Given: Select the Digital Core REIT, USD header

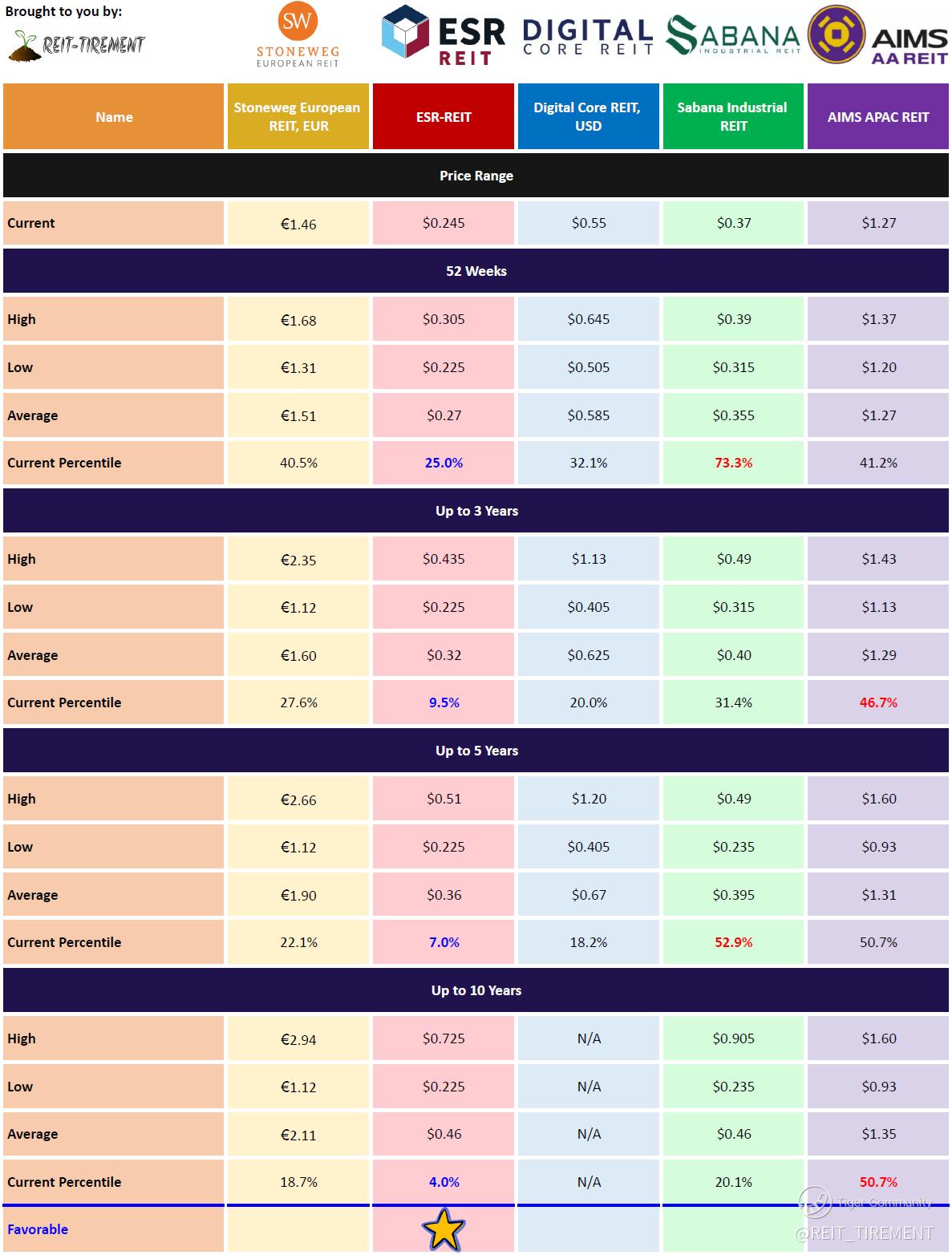Looking at the screenshot, I should coord(588,117).
